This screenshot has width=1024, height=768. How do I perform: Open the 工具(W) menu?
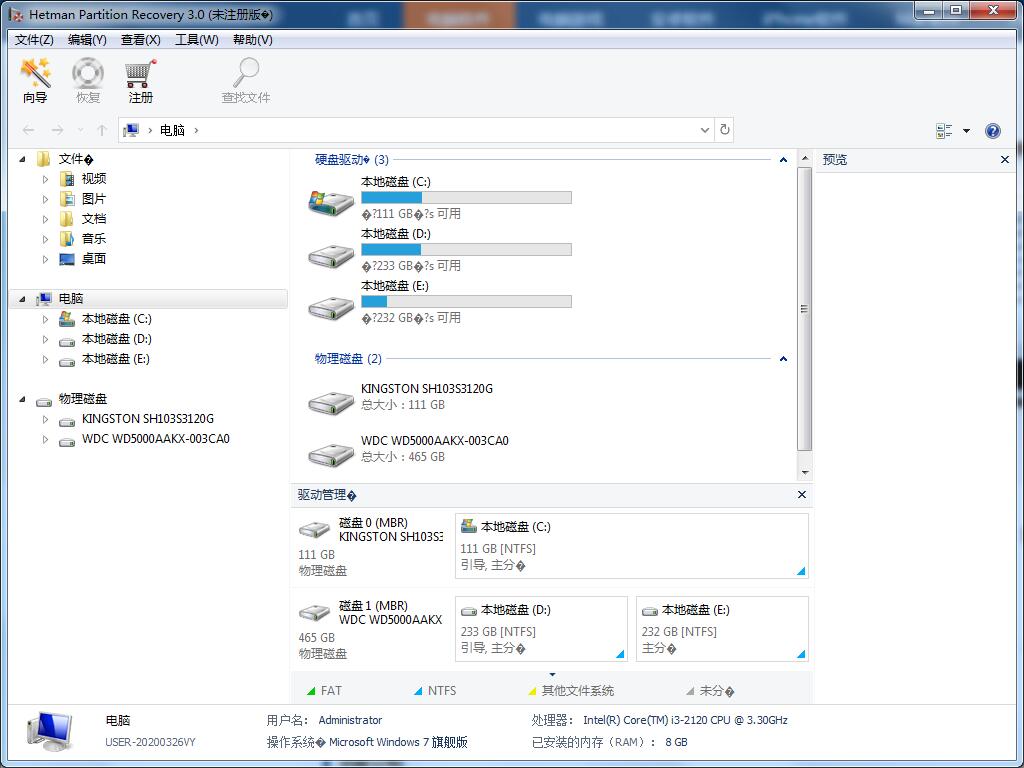click(197, 40)
